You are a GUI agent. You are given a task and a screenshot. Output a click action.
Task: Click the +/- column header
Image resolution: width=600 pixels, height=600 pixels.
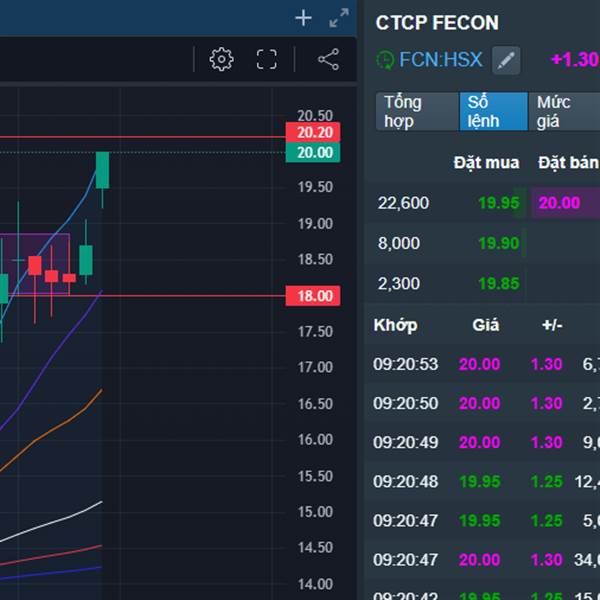pos(552,325)
